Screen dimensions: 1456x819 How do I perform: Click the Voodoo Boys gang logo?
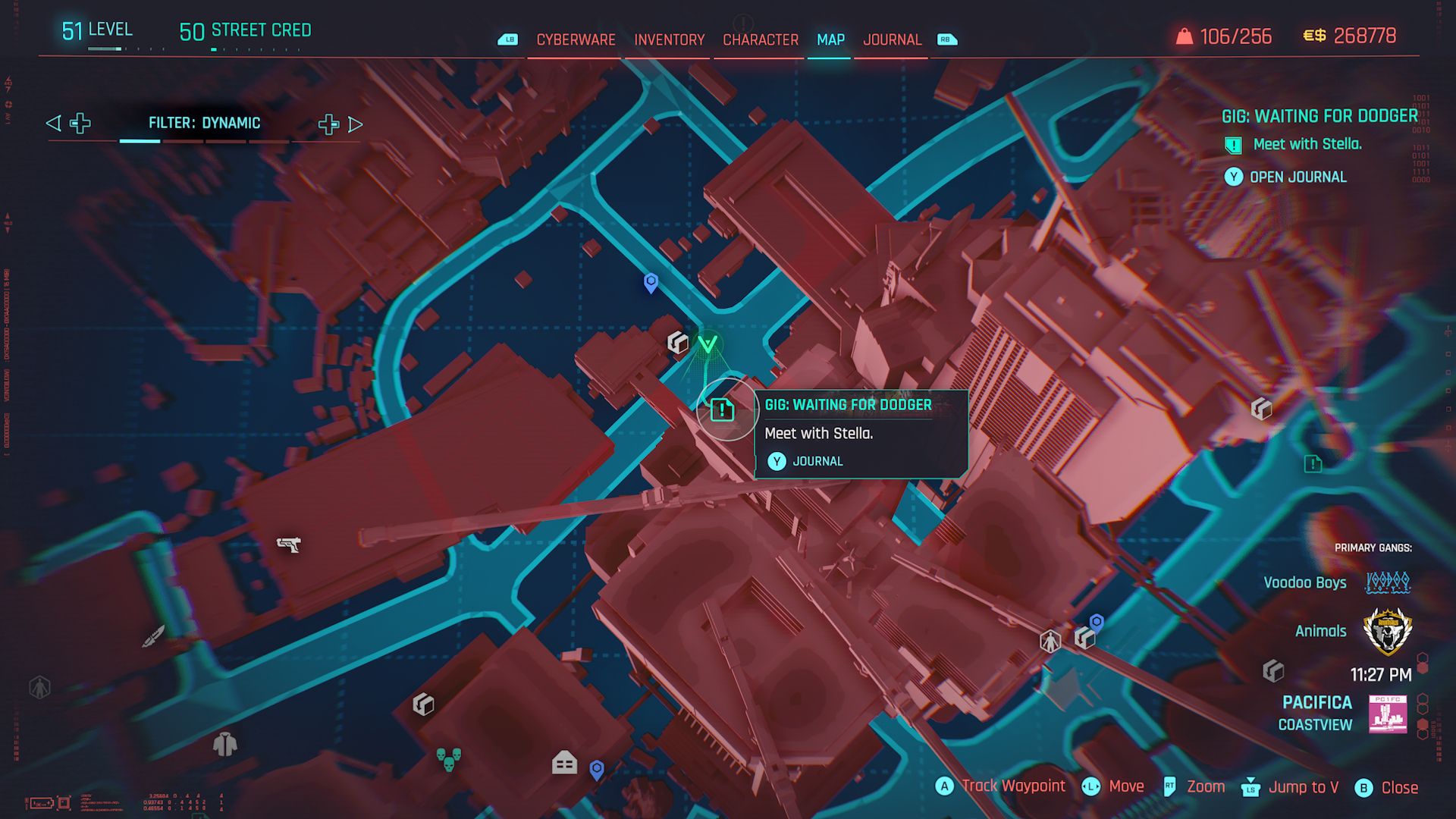point(1388,582)
